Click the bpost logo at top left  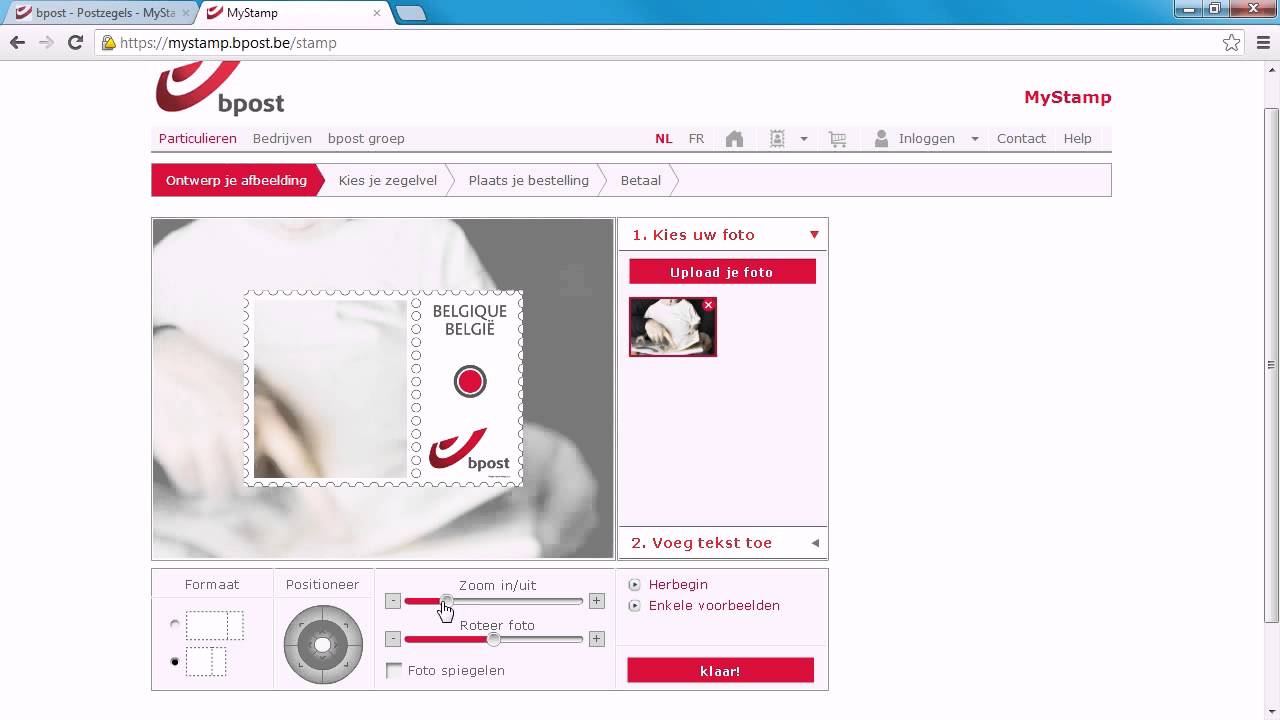tap(220, 89)
